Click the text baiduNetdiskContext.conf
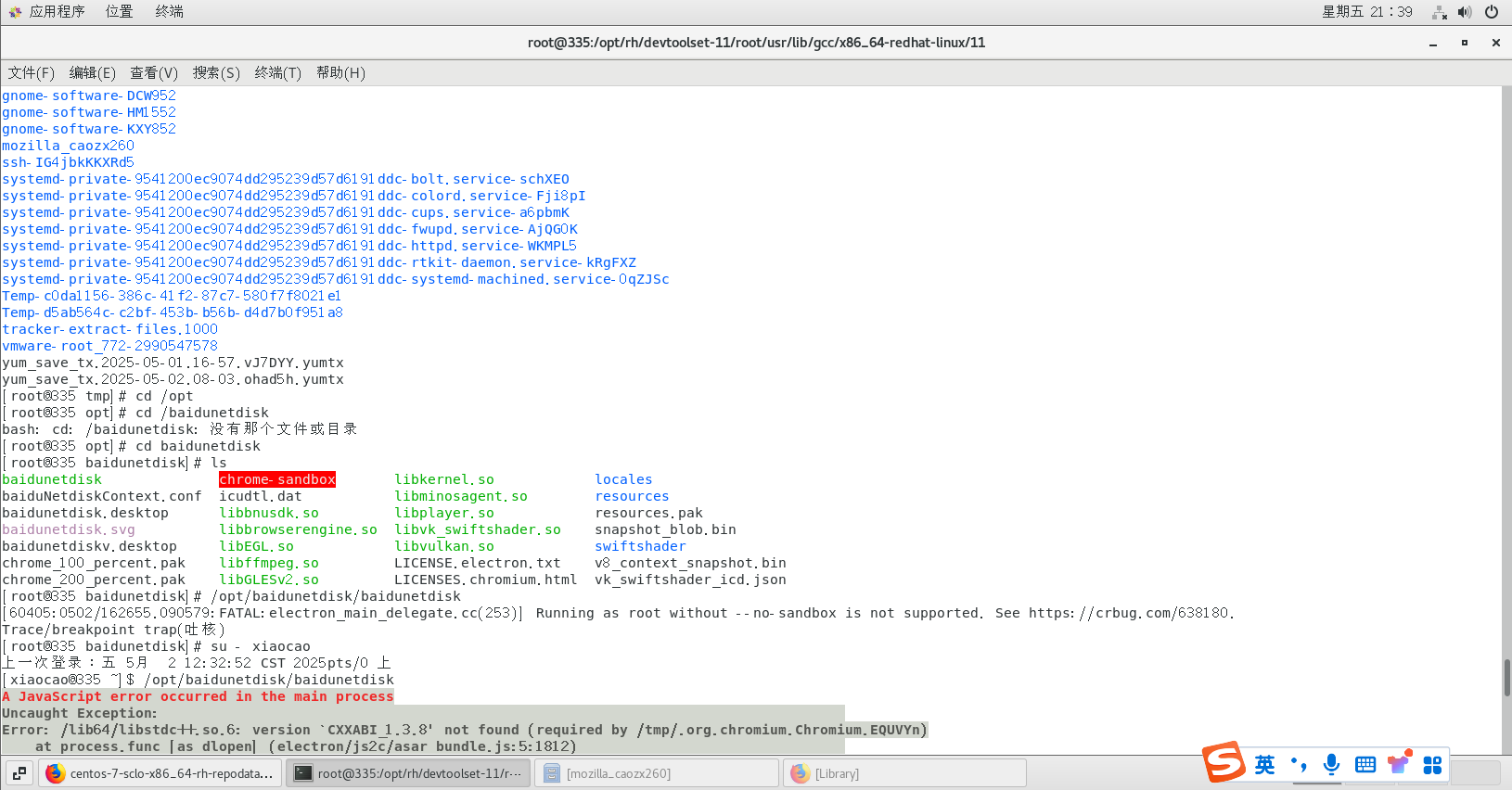This screenshot has width=1512, height=790. click(102, 496)
